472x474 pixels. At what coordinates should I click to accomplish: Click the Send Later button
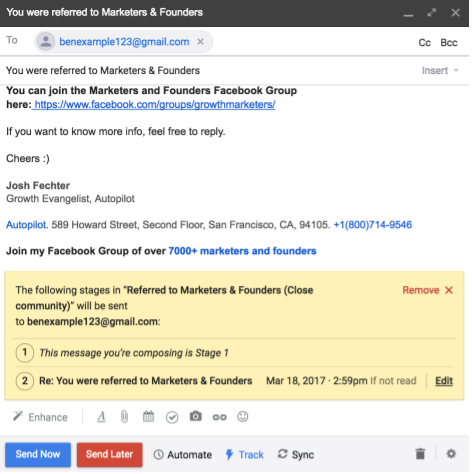click(110, 454)
